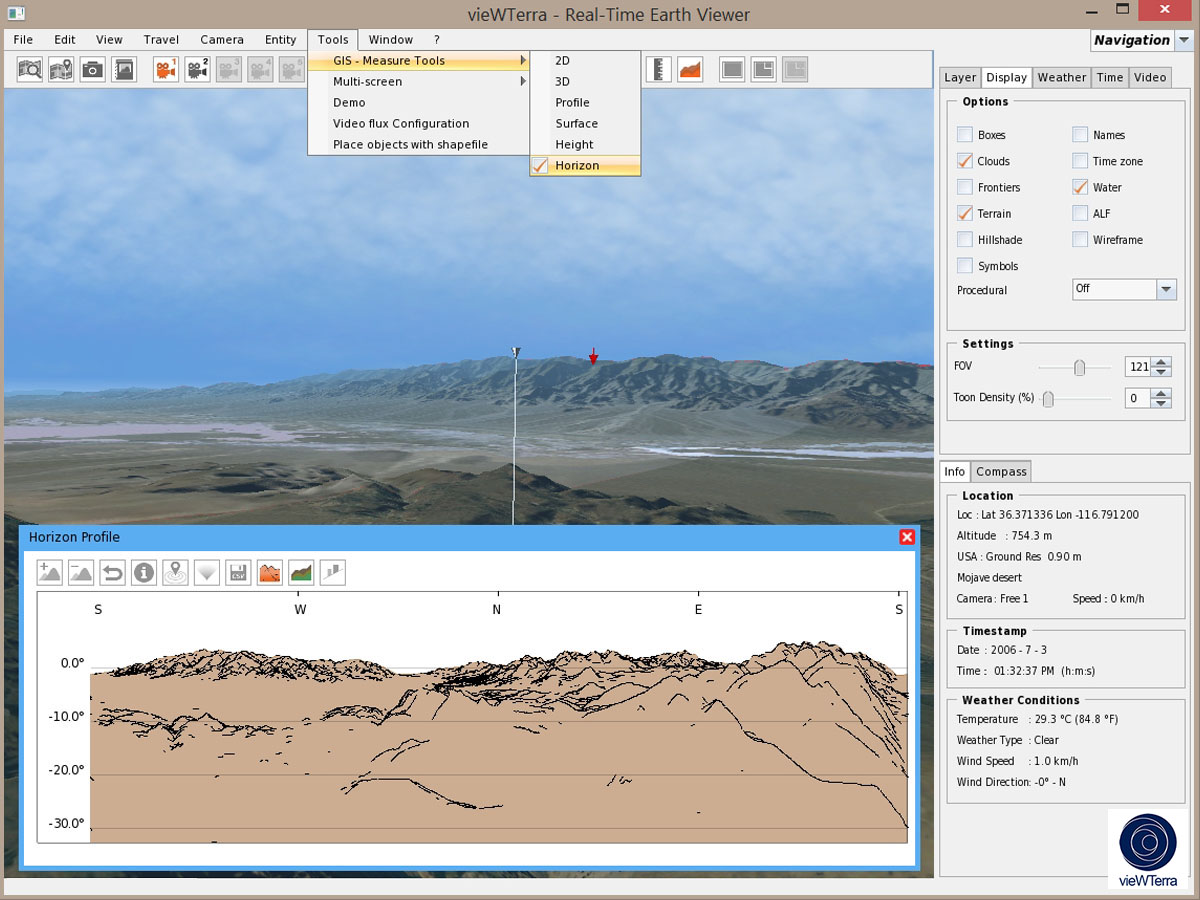Click the map location pin toolbar icon
This screenshot has width=1200, height=900.
(61, 69)
